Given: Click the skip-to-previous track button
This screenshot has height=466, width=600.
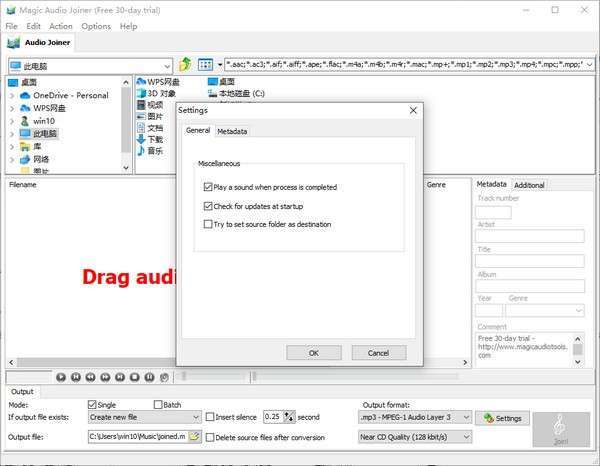Looking at the screenshot, I should [x=76, y=377].
